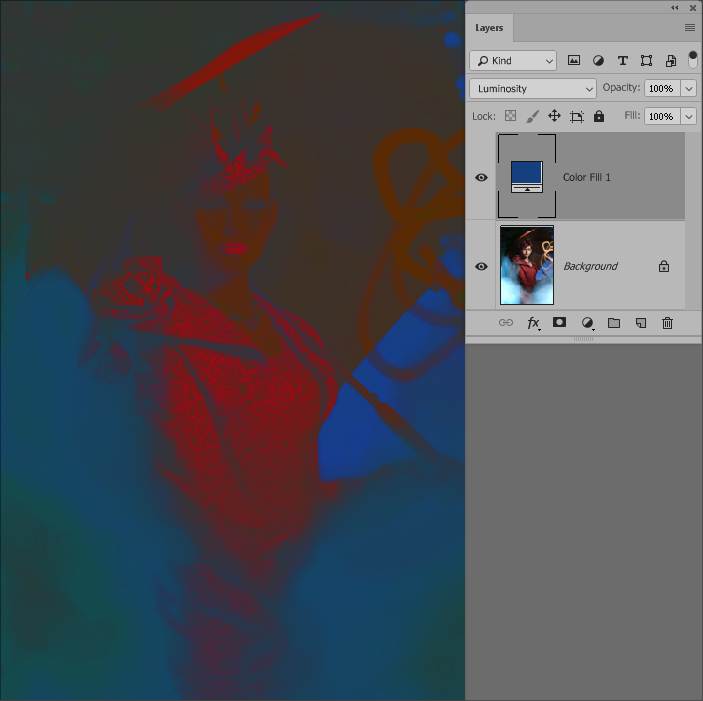Click the Fill value field

coord(662,117)
